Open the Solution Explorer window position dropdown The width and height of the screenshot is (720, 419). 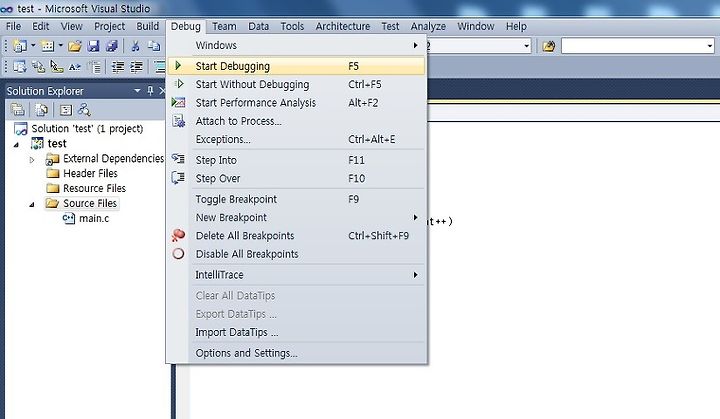[x=137, y=91]
